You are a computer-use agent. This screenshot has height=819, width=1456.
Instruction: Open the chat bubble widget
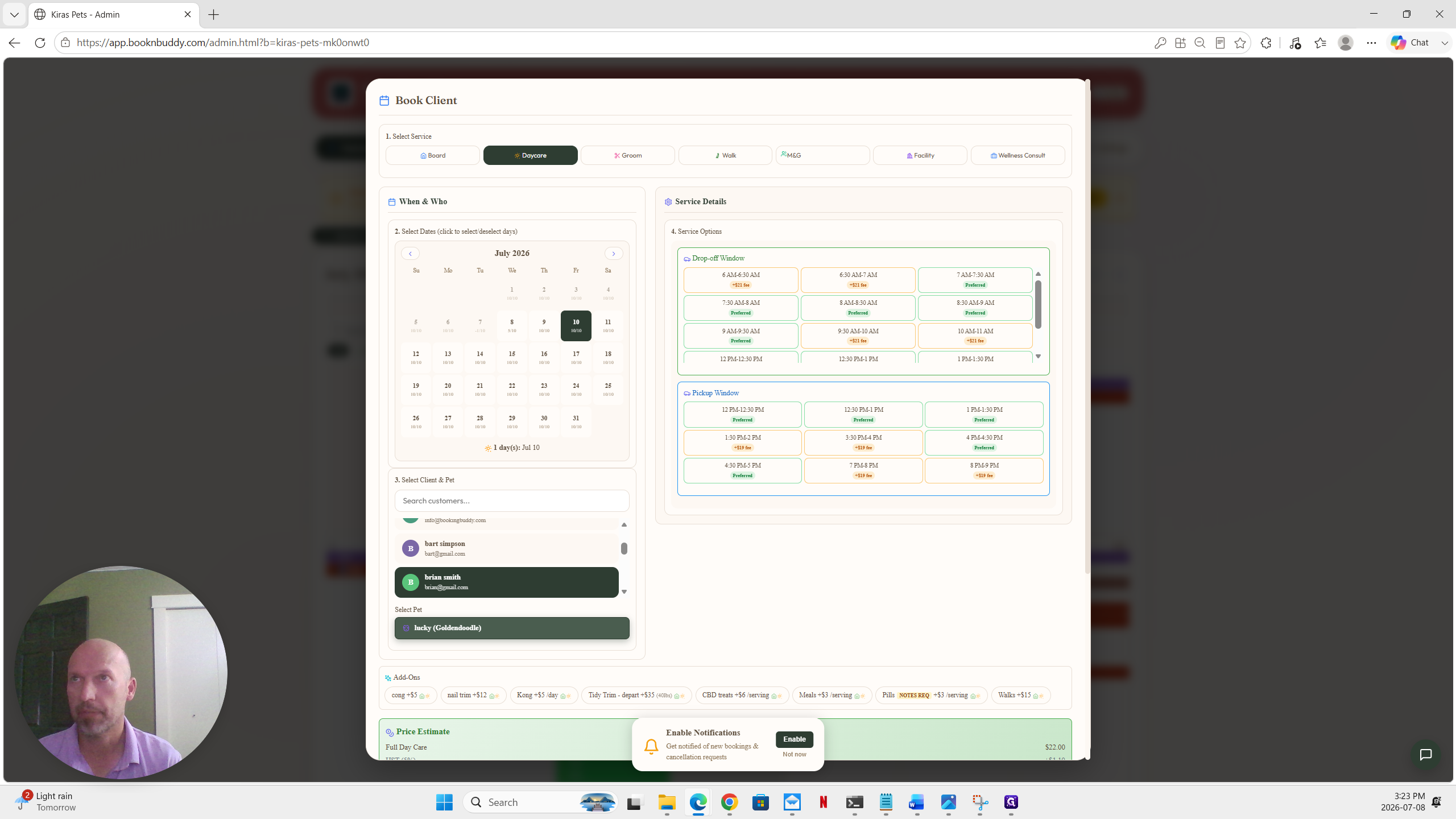[x=1425, y=754]
